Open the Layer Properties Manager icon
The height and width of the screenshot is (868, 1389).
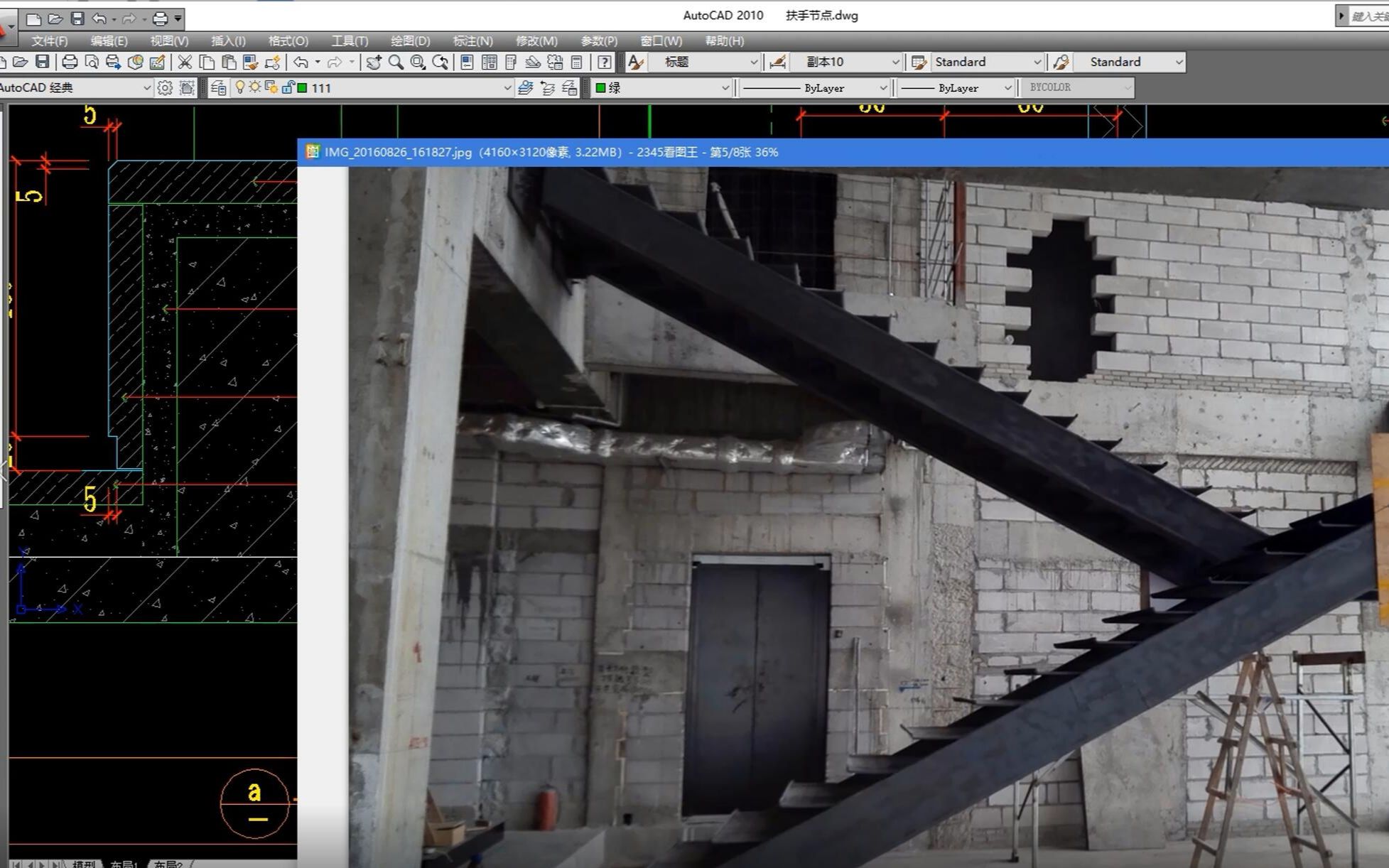[x=219, y=88]
